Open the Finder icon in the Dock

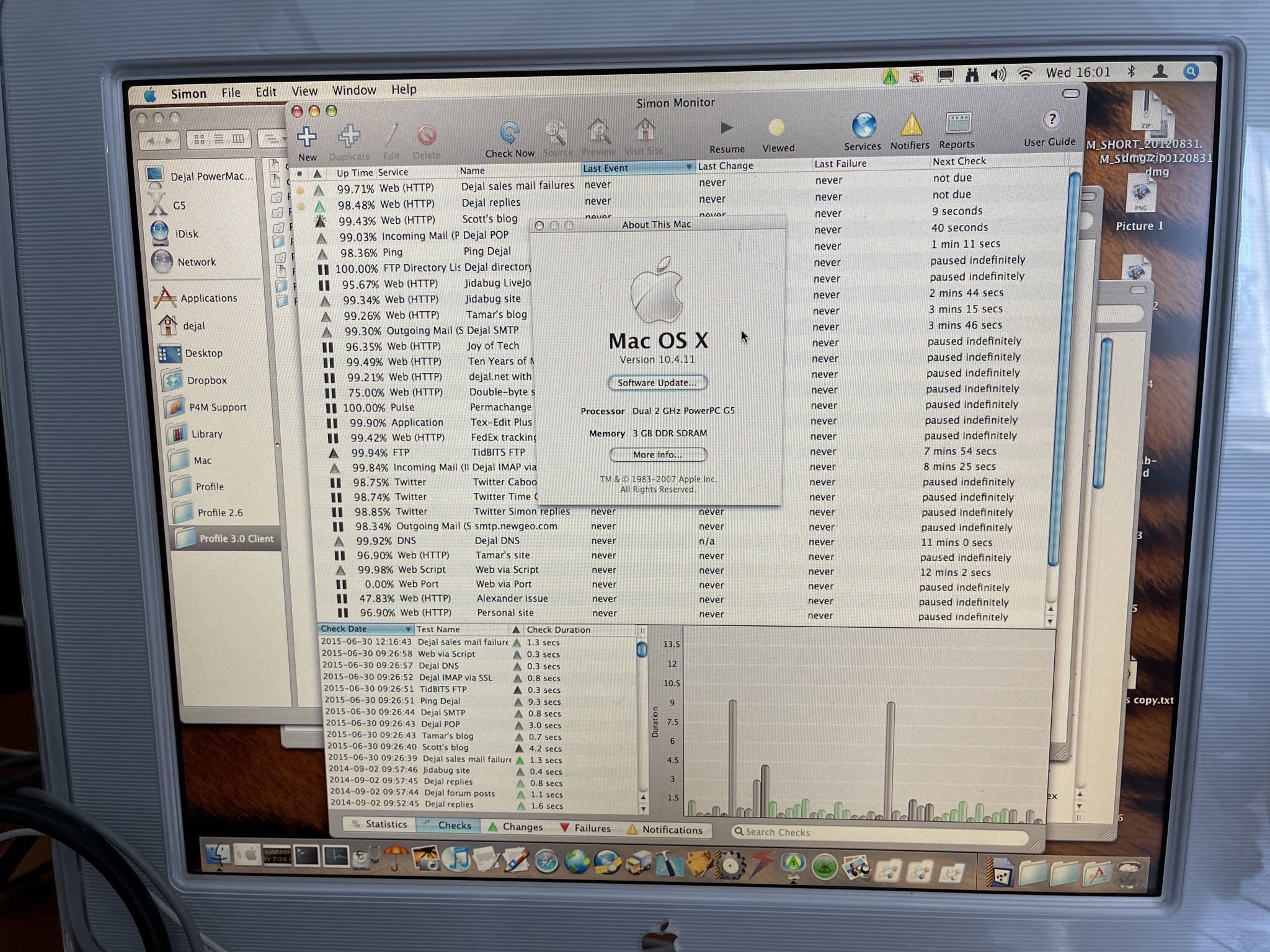[x=218, y=855]
